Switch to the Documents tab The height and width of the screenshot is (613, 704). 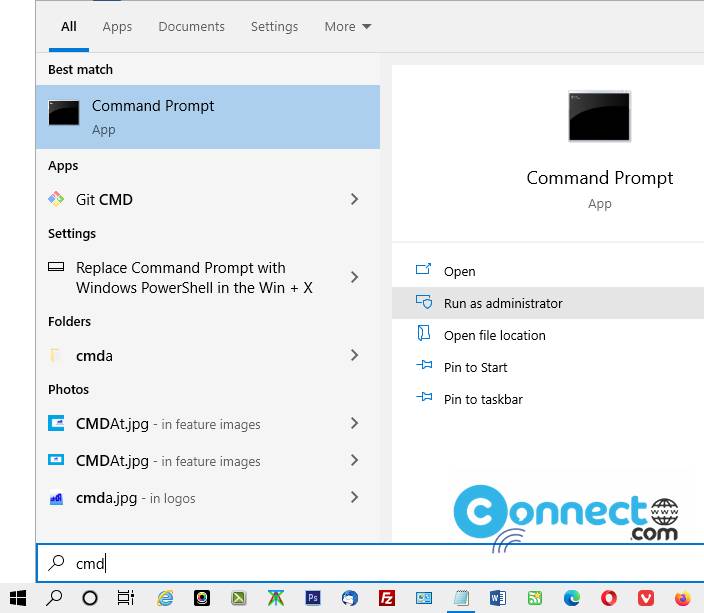[x=191, y=26]
